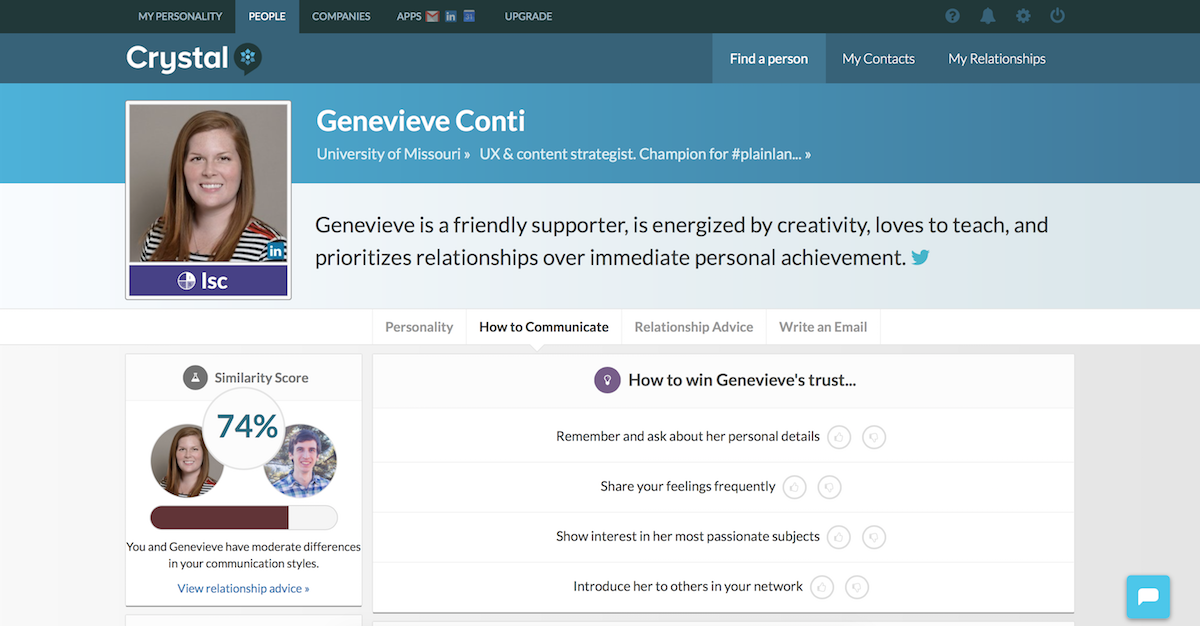1200x626 pixels.
Task: Open the Write an Email tab
Action: click(x=823, y=327)
